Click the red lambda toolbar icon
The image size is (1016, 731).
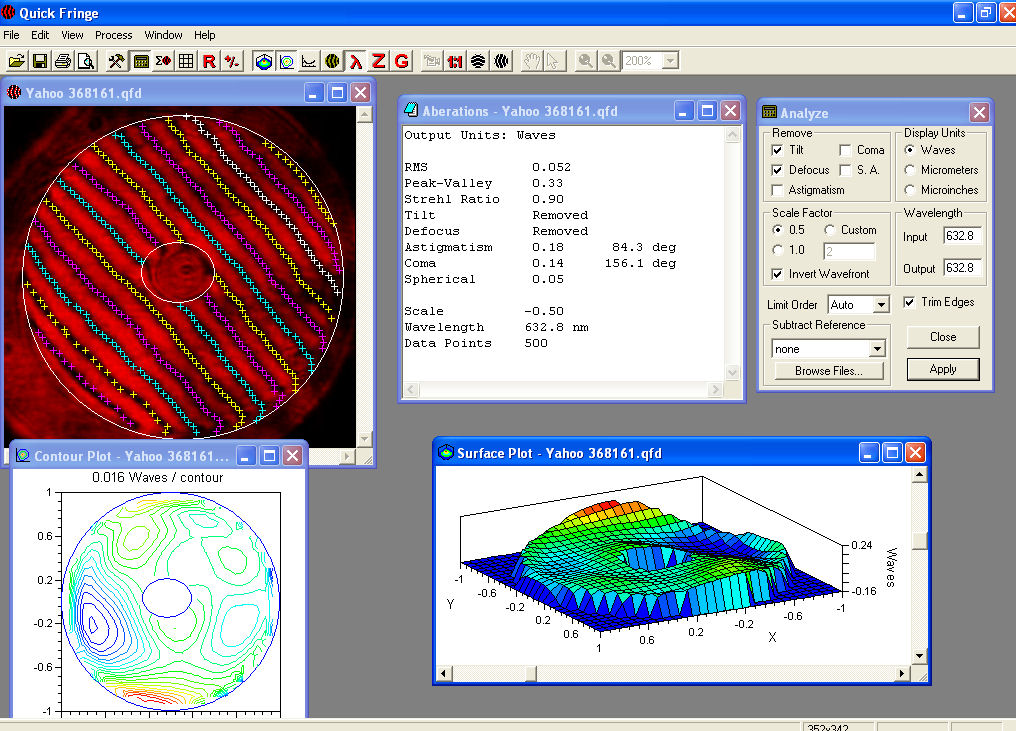click(356, 61)
